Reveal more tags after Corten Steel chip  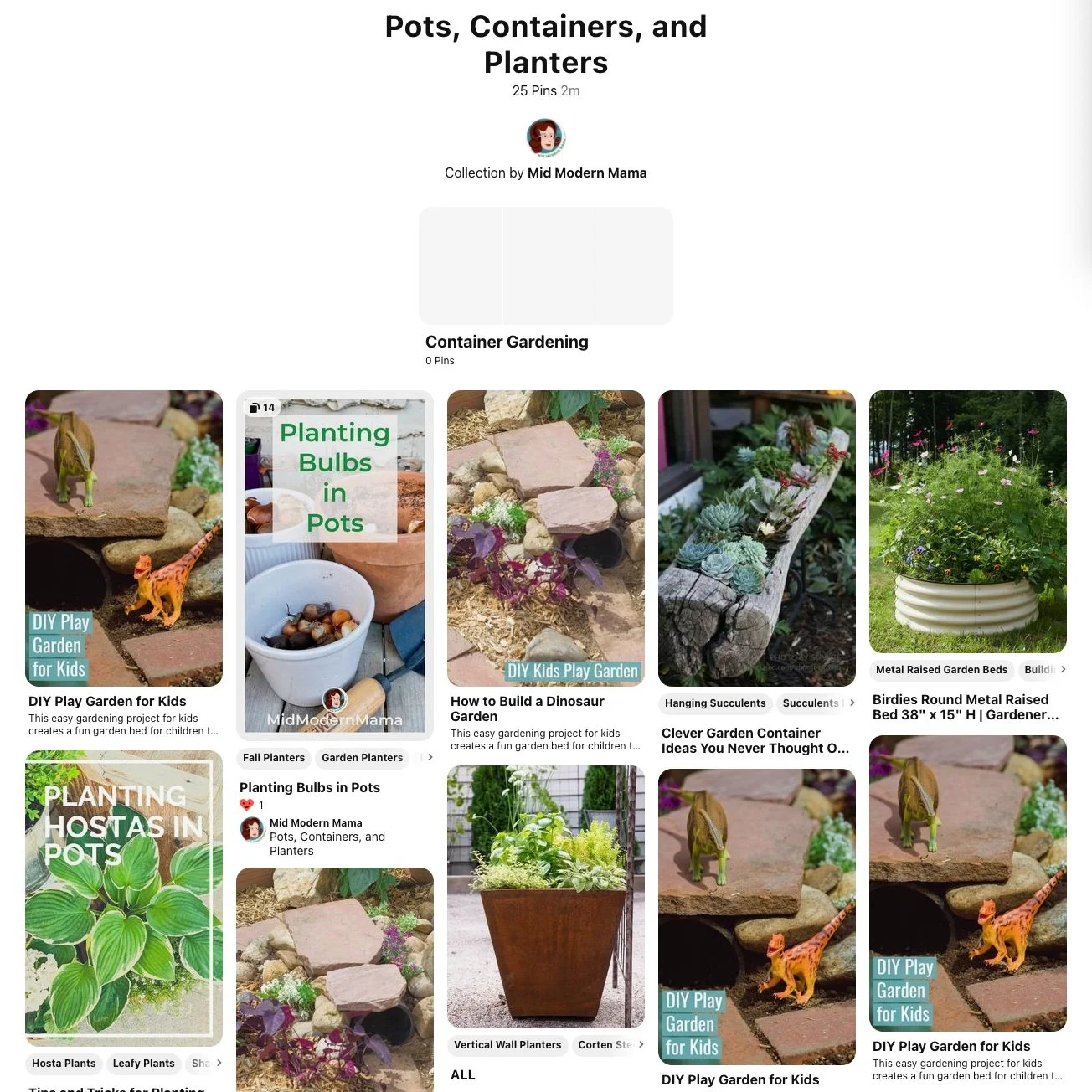[641, 1044]
